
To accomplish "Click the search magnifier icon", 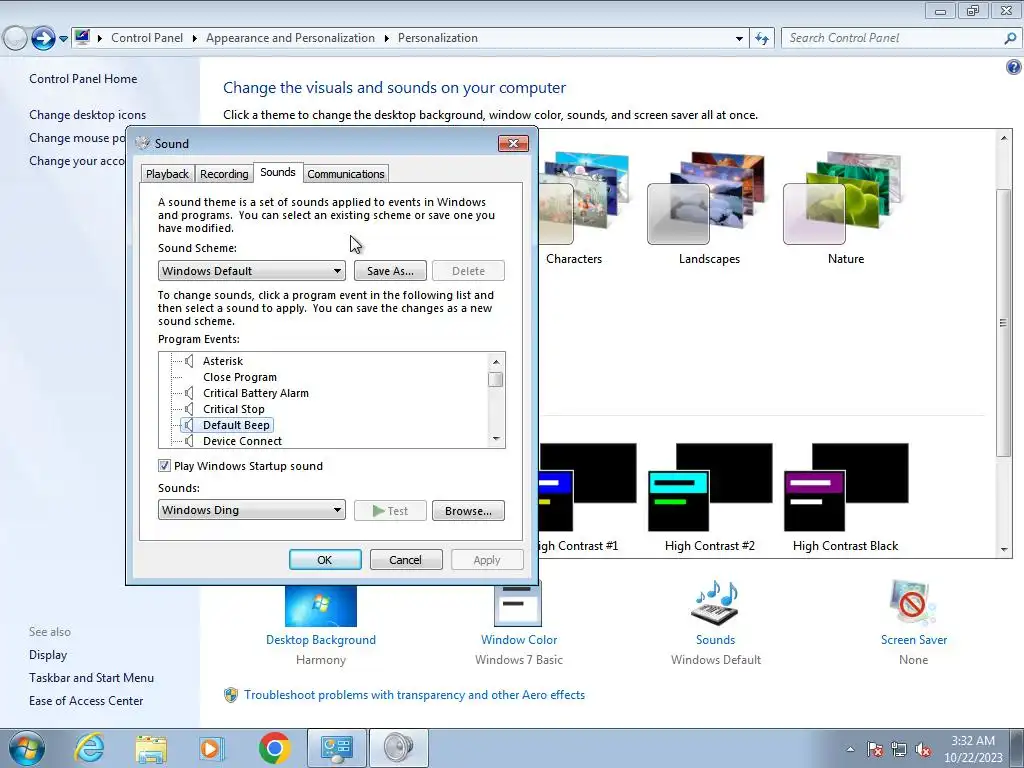I will [1010, 39].
